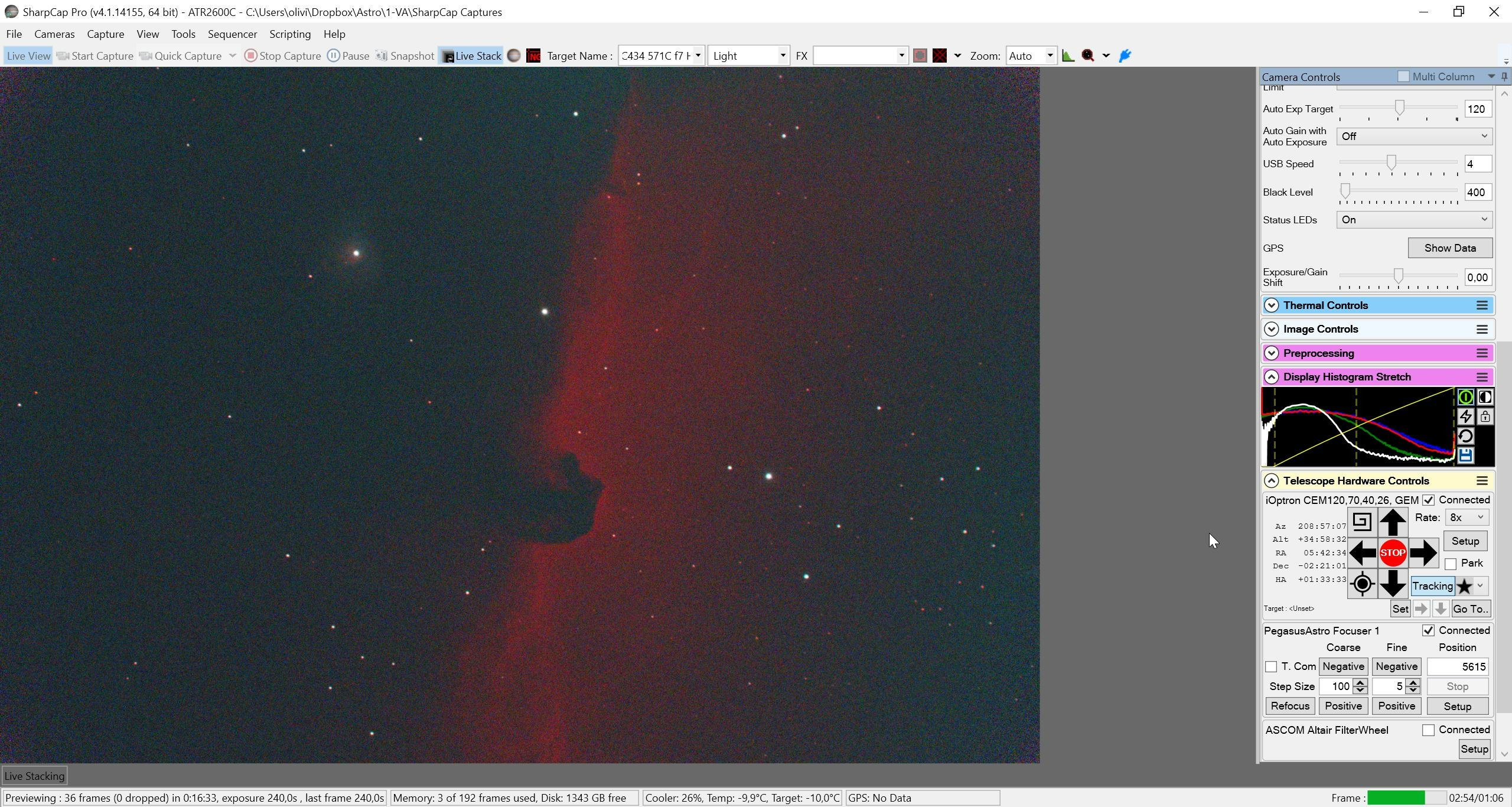The height and width of the screenshot is (807, 1512).
Task: Save histogram stretch using floppy disk icon
Action: coord(1465,455)
